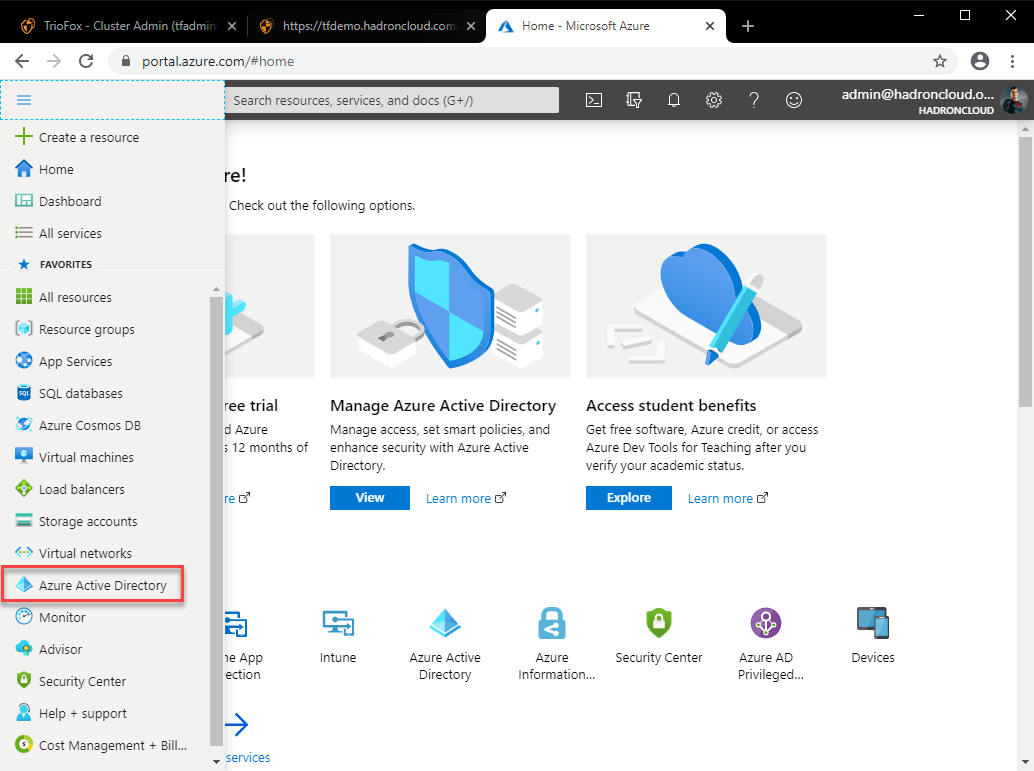Viewport: 1034px width, 771px height.
Task: Open the feedback smiley icon
Action: (x=794, y=100)
